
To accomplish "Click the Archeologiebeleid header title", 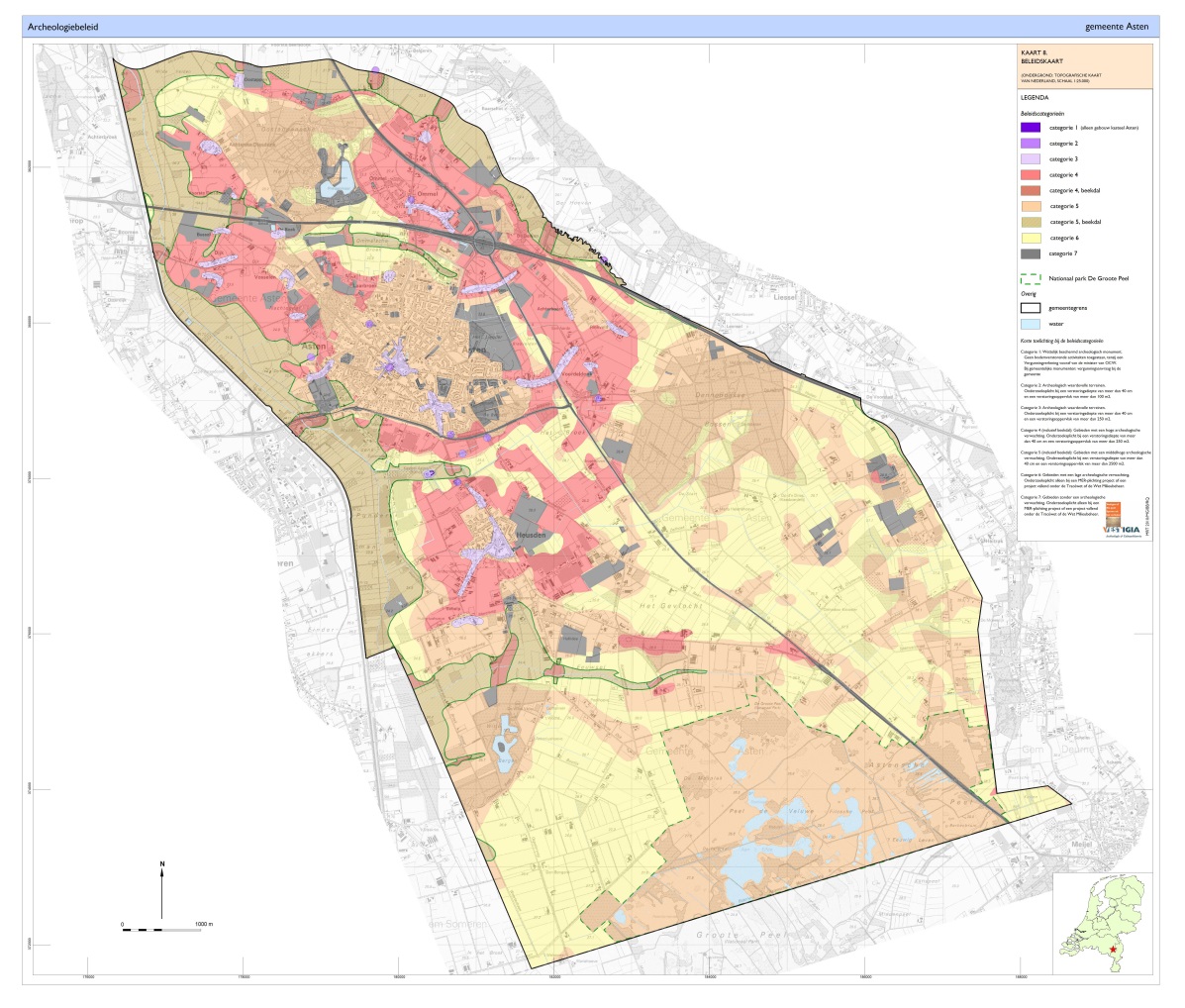I will tap(63, 27).
